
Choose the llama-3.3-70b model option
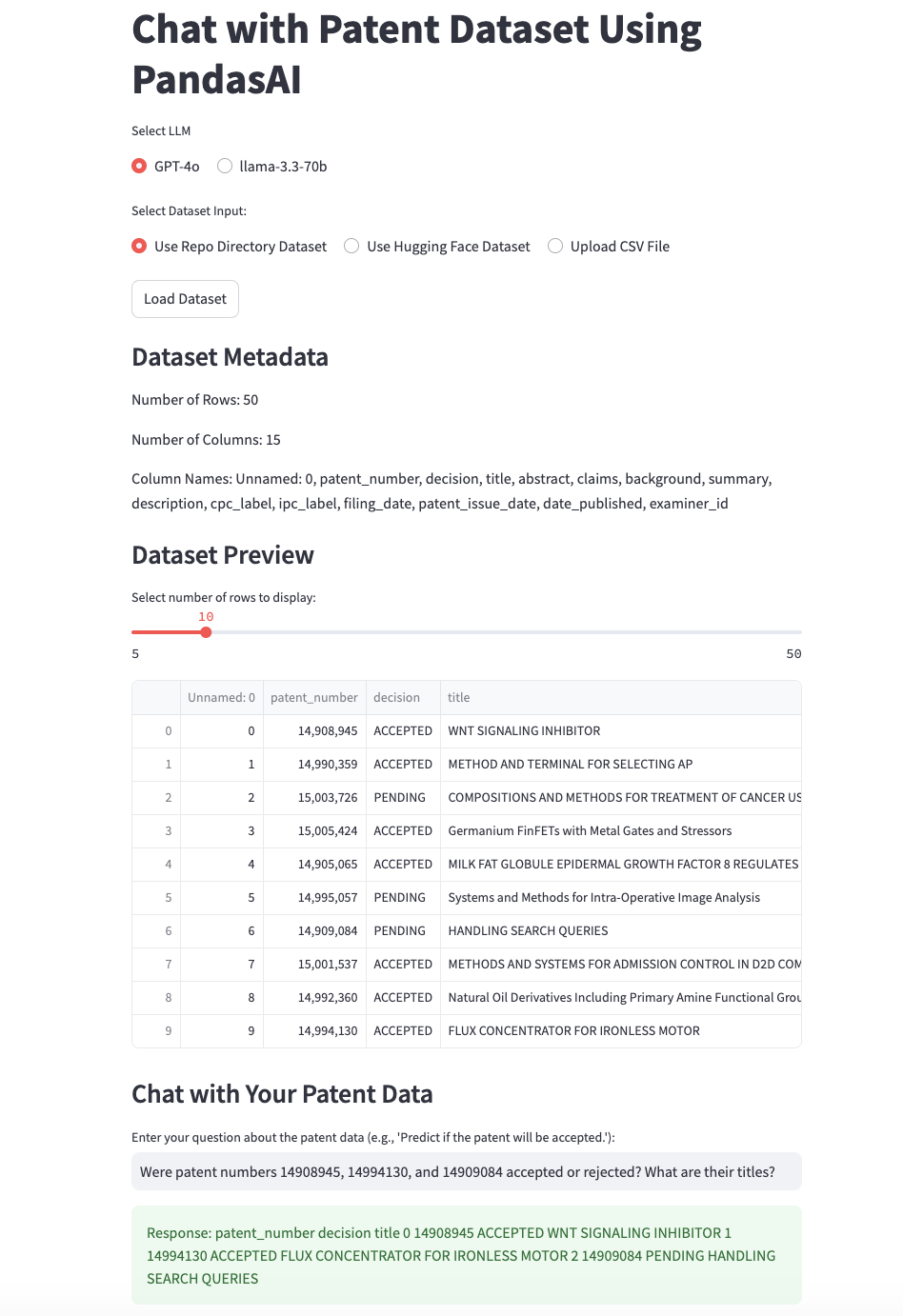[x=225, y=167]
